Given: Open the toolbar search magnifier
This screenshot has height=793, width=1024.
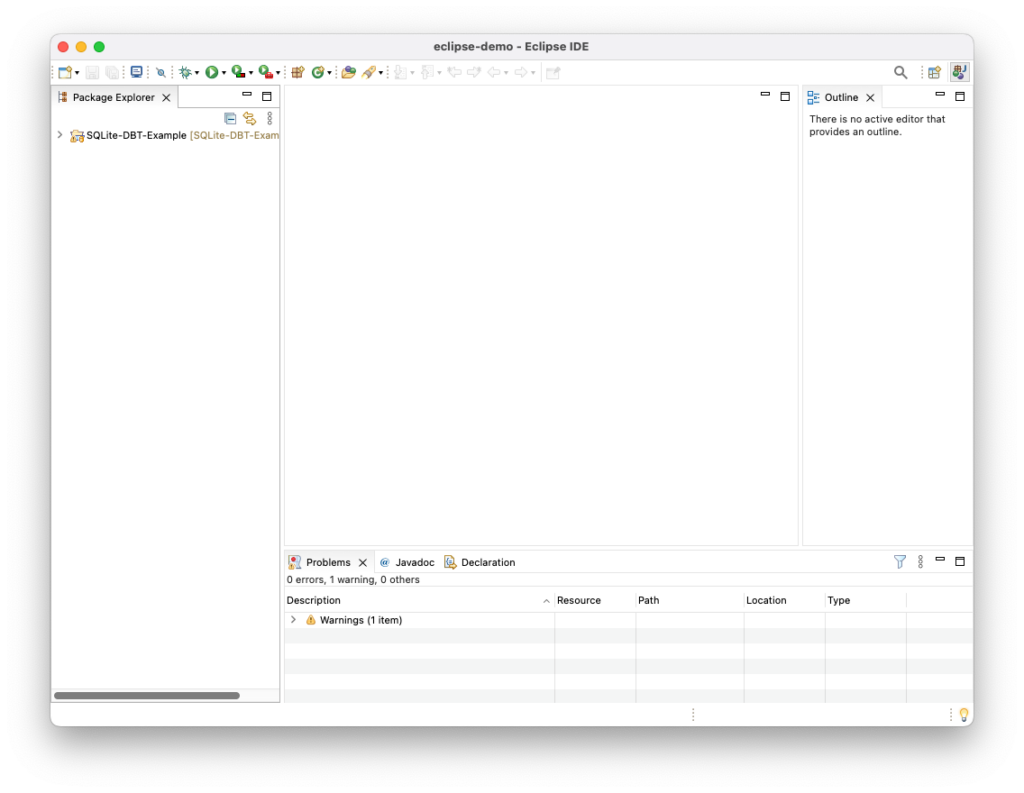Looking at the screenshot, I should pyautogui.click(x=900, y=72).
